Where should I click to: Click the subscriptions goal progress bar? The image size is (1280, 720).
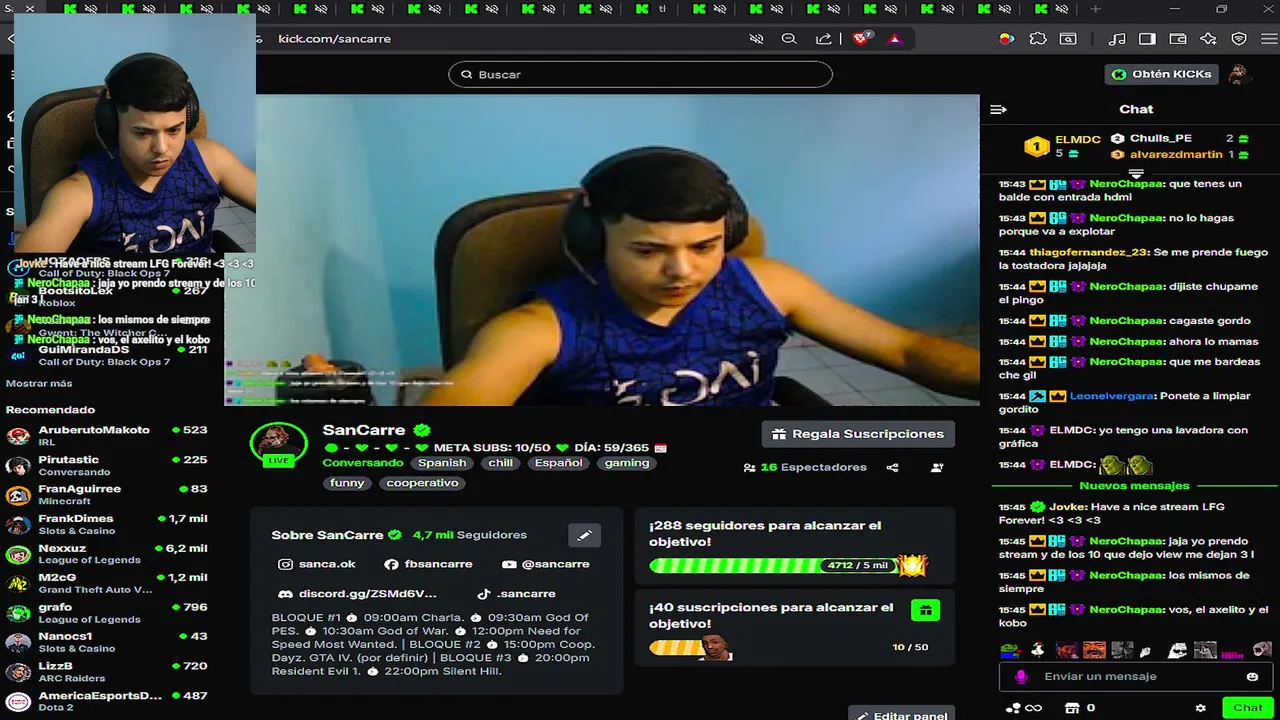tap(690, 648)
